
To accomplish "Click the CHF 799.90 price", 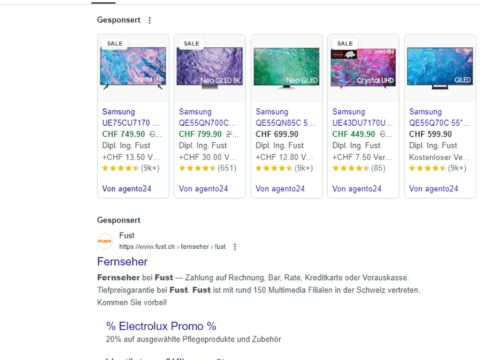I will [x=200, y=134].
